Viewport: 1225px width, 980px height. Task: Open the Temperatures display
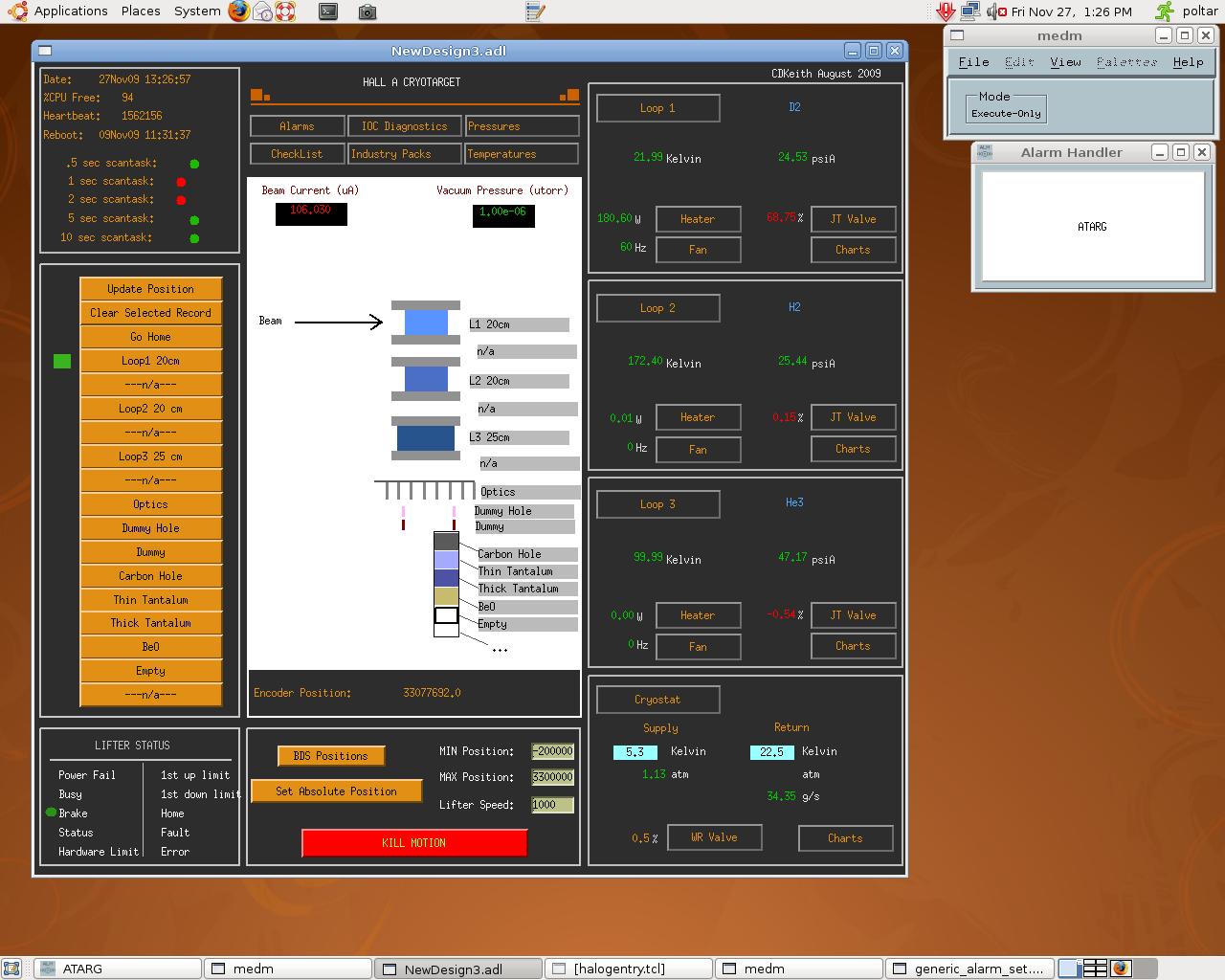[522, 154]
